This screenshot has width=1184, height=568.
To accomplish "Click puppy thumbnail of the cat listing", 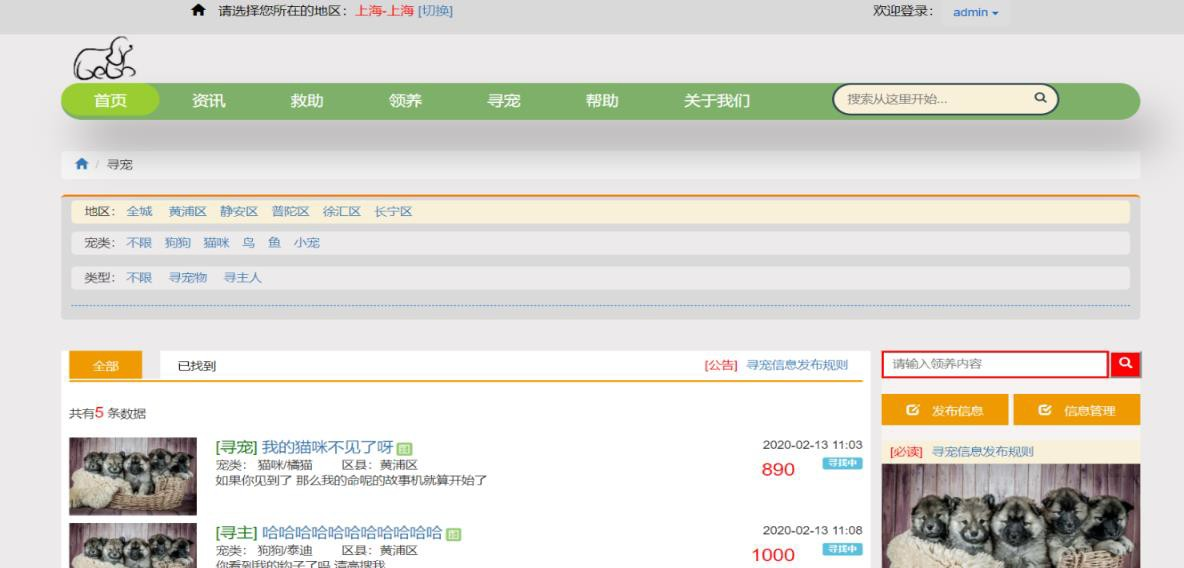I will (x=133, y=476).
